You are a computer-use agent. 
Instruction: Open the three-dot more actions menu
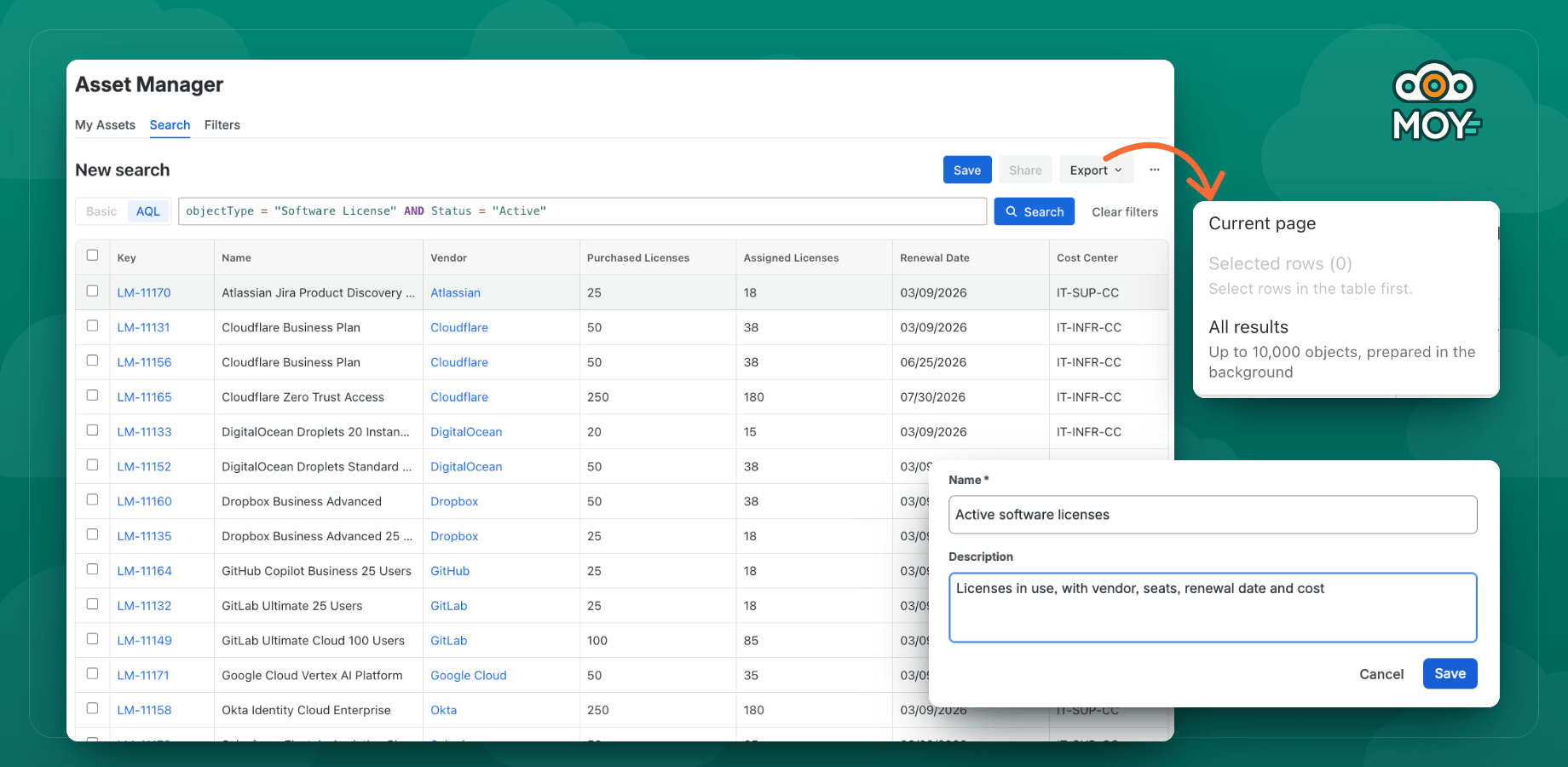pyautogui.click(x=1154, y=170)
